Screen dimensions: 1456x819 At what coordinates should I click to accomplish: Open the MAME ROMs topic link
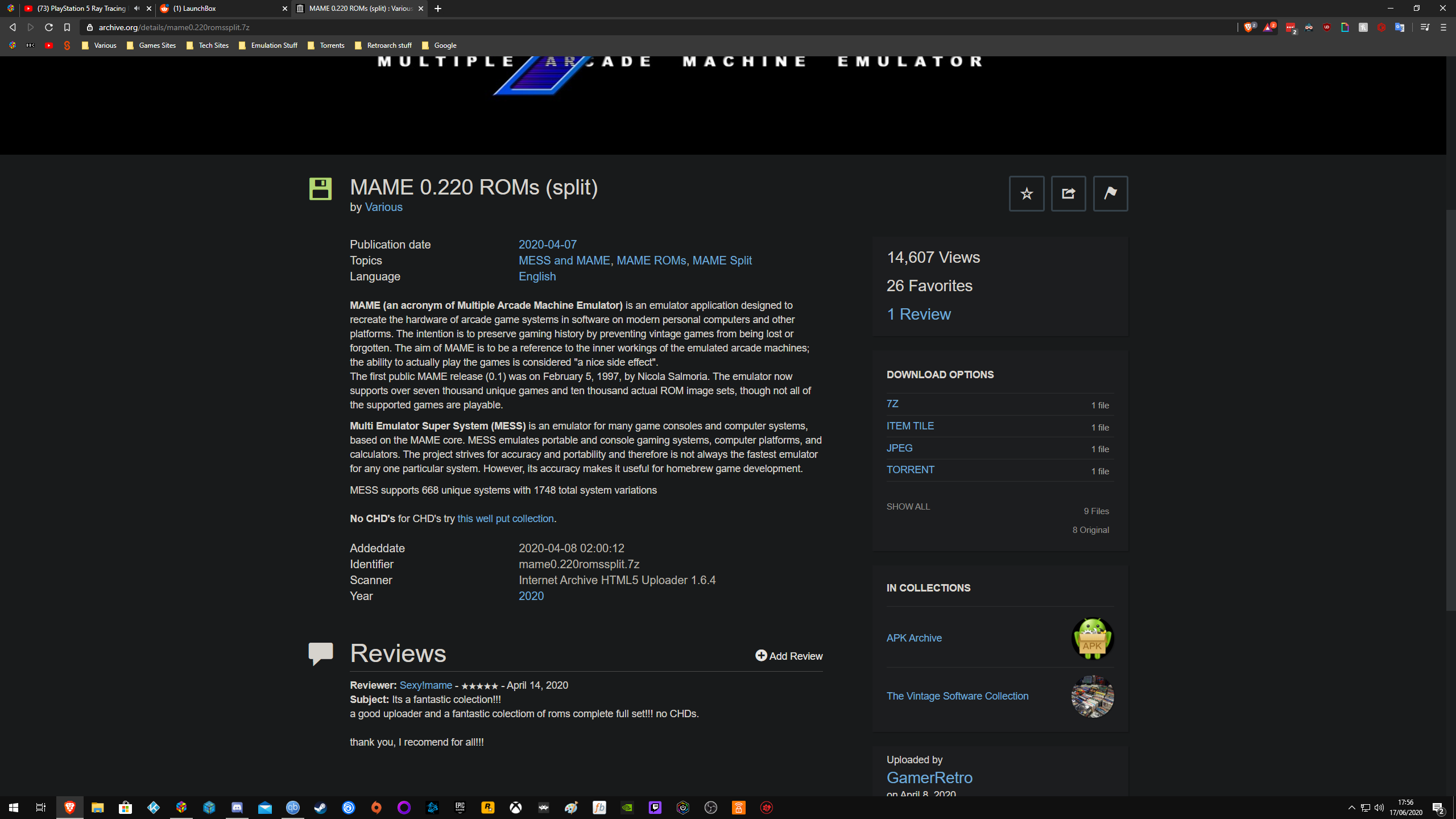pyautogui.click(x=651, y=260)
